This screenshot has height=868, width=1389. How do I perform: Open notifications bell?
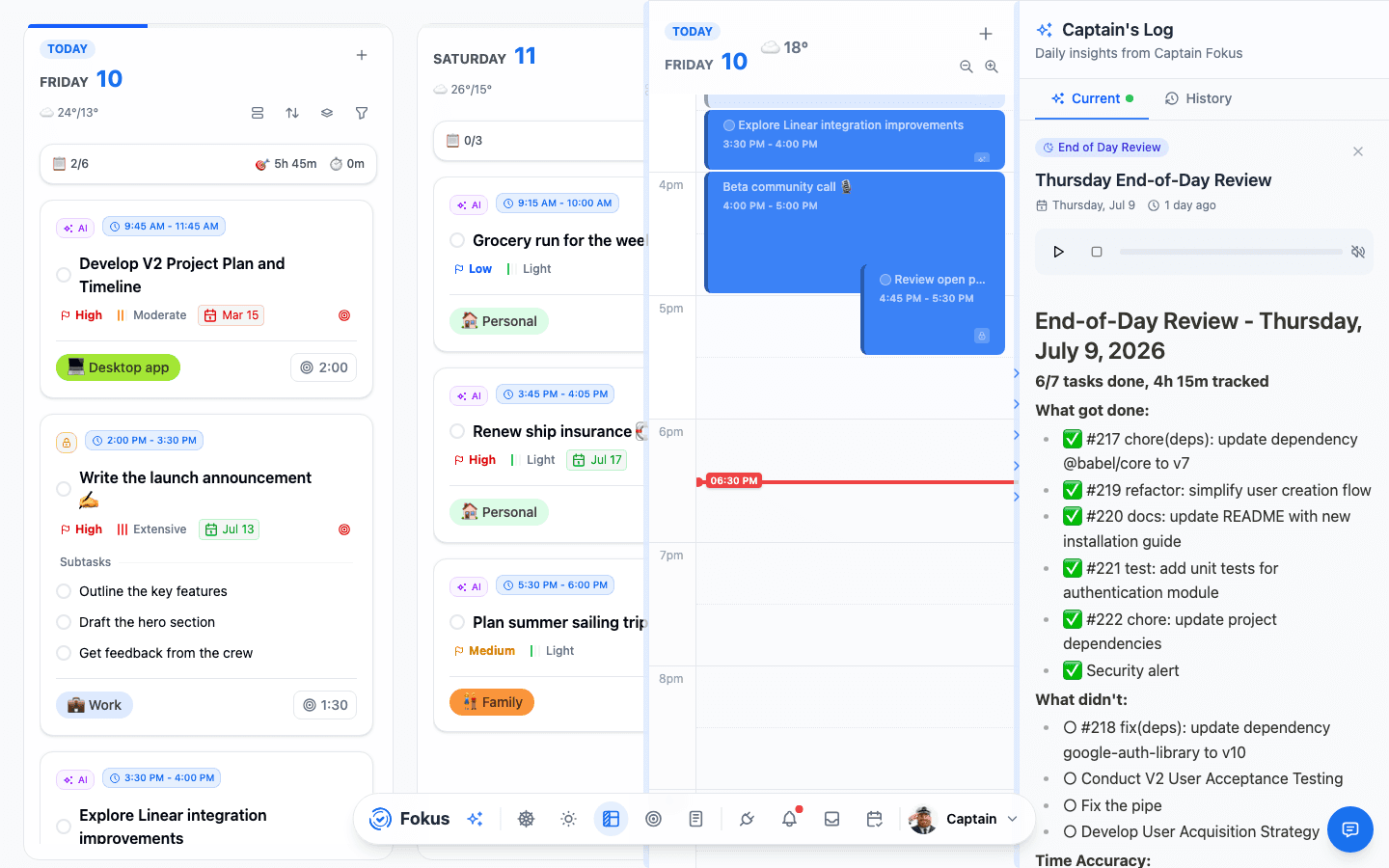click(x=789, y=819)
